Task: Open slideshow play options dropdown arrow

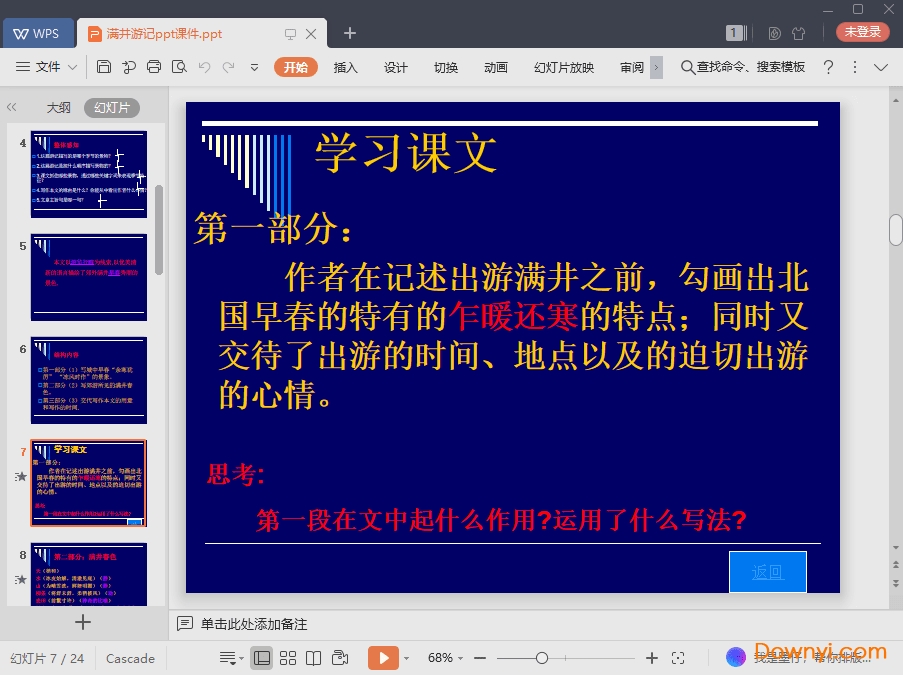Action: click(407, 658)
